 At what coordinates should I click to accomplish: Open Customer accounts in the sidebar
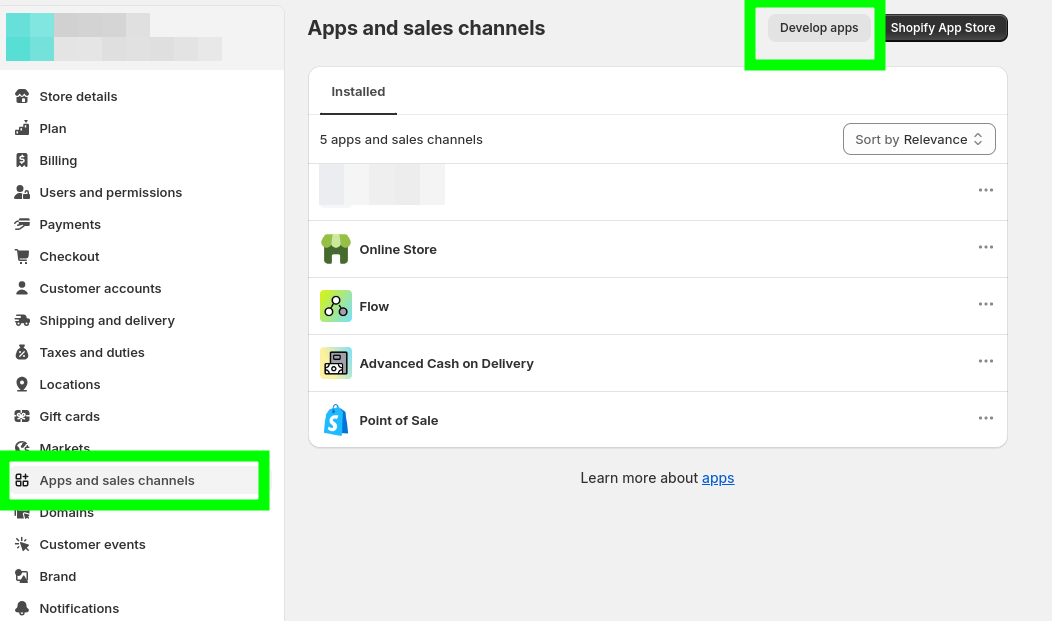pos(100,289)
